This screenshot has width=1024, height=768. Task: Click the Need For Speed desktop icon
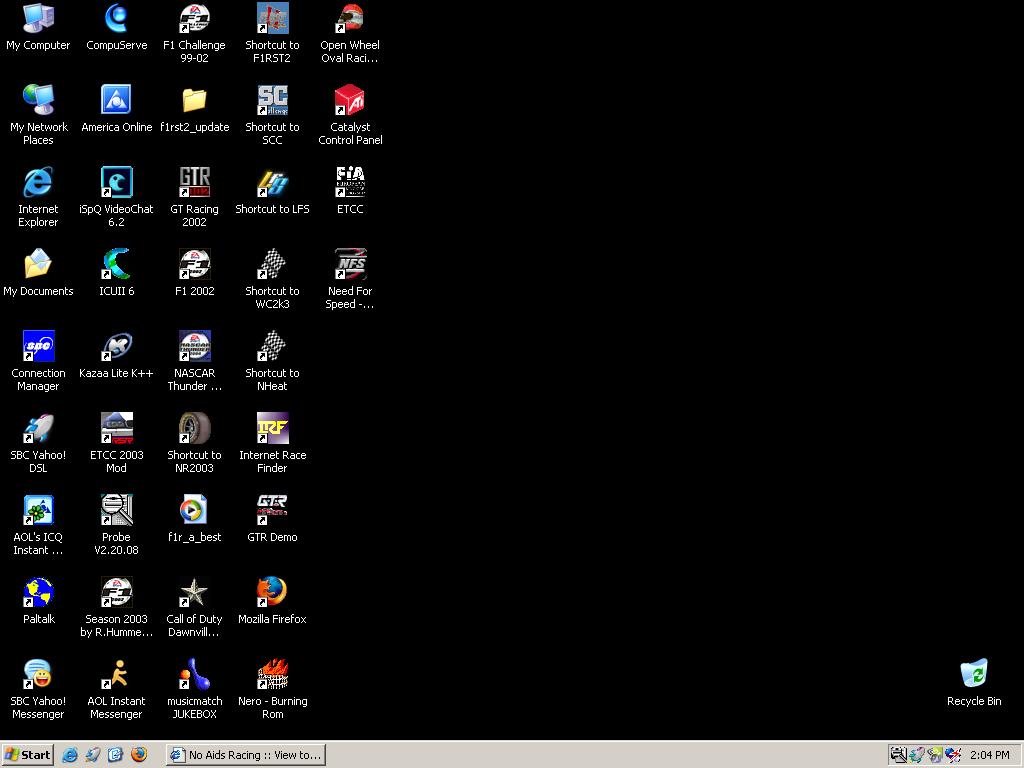pyautogui.click(x=350, y=264)
